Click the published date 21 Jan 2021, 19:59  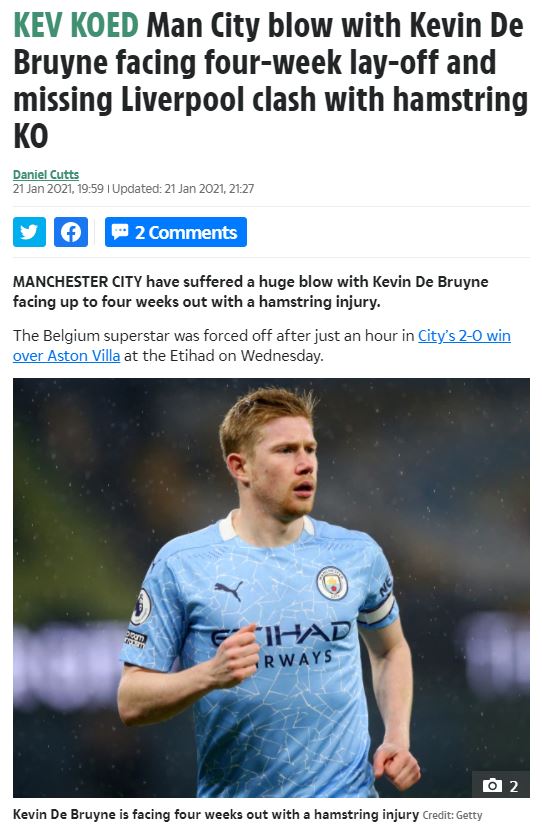pos(58,188)
